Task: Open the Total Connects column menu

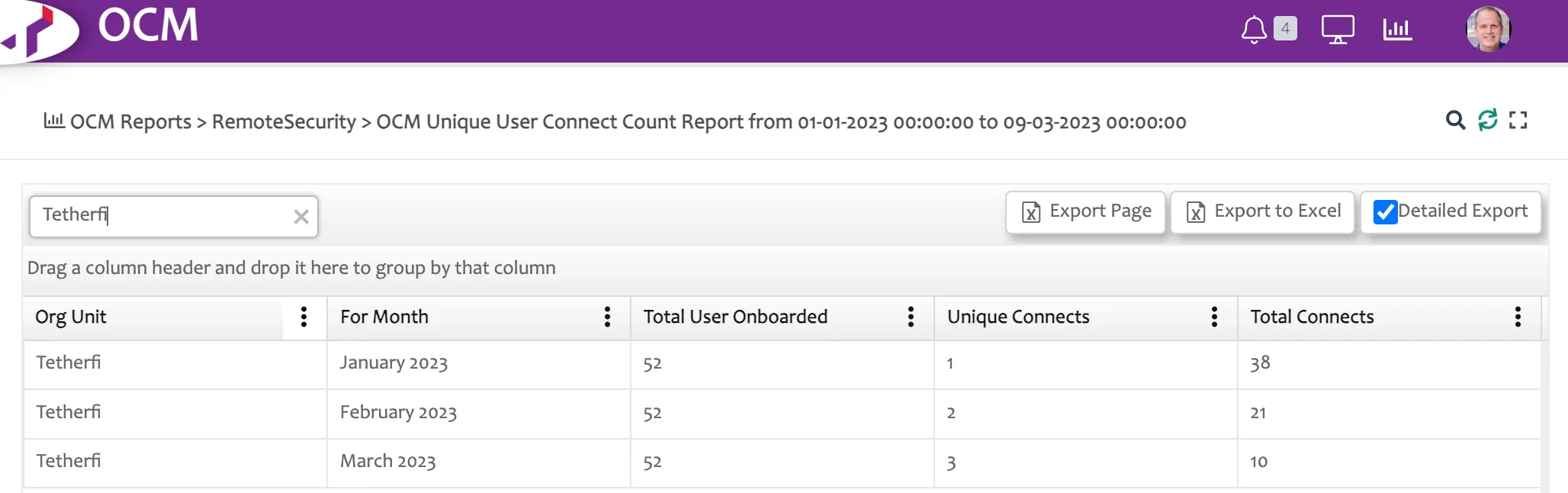Action: pyautogui.click(x=1518, y=317)
